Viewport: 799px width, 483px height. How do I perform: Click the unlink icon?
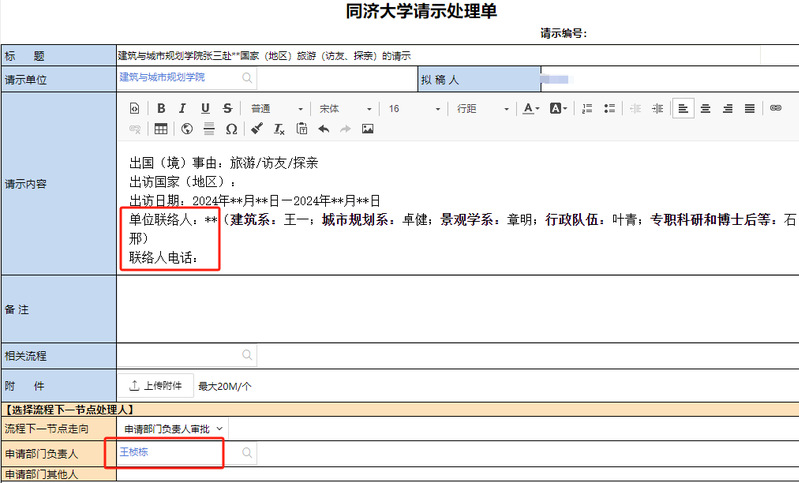(135, 129)
